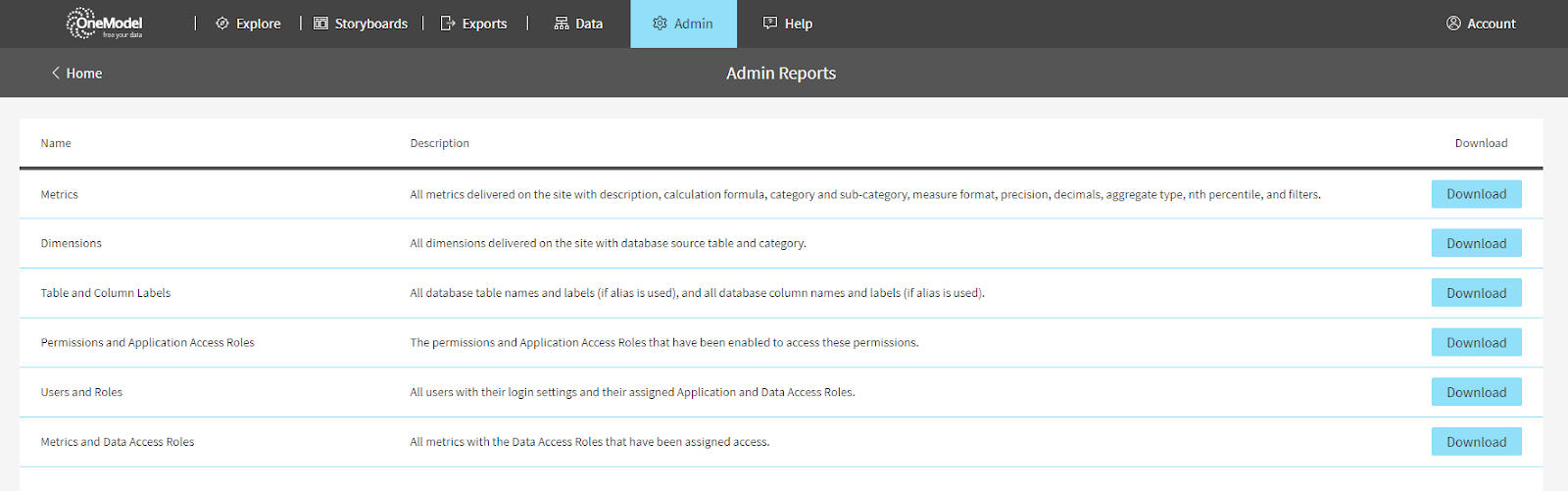This screenshot has height=491, width=1568.
Task: Click the Admin gear icon
Action: [660, 24]
